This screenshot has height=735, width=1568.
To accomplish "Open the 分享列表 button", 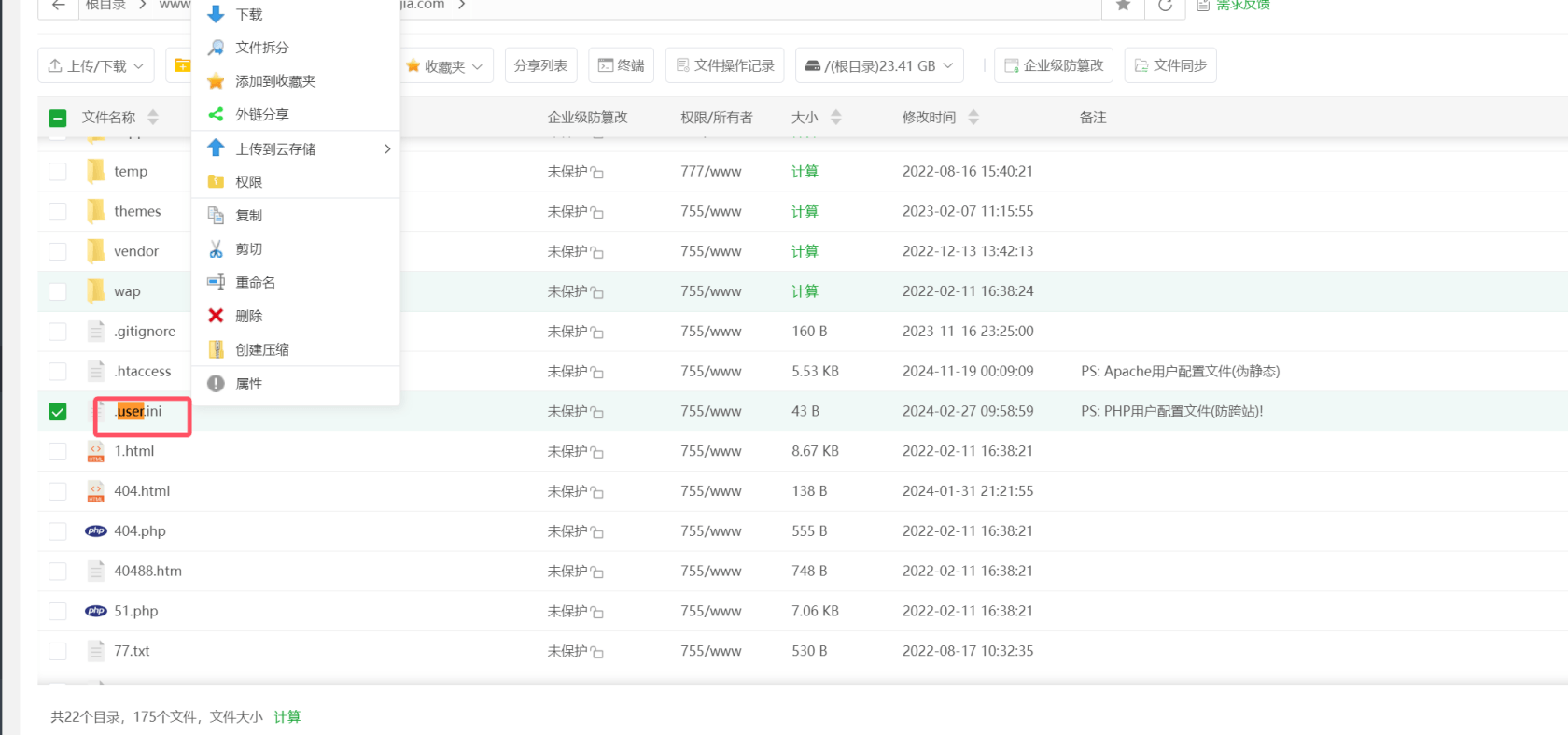I will 541,65.
